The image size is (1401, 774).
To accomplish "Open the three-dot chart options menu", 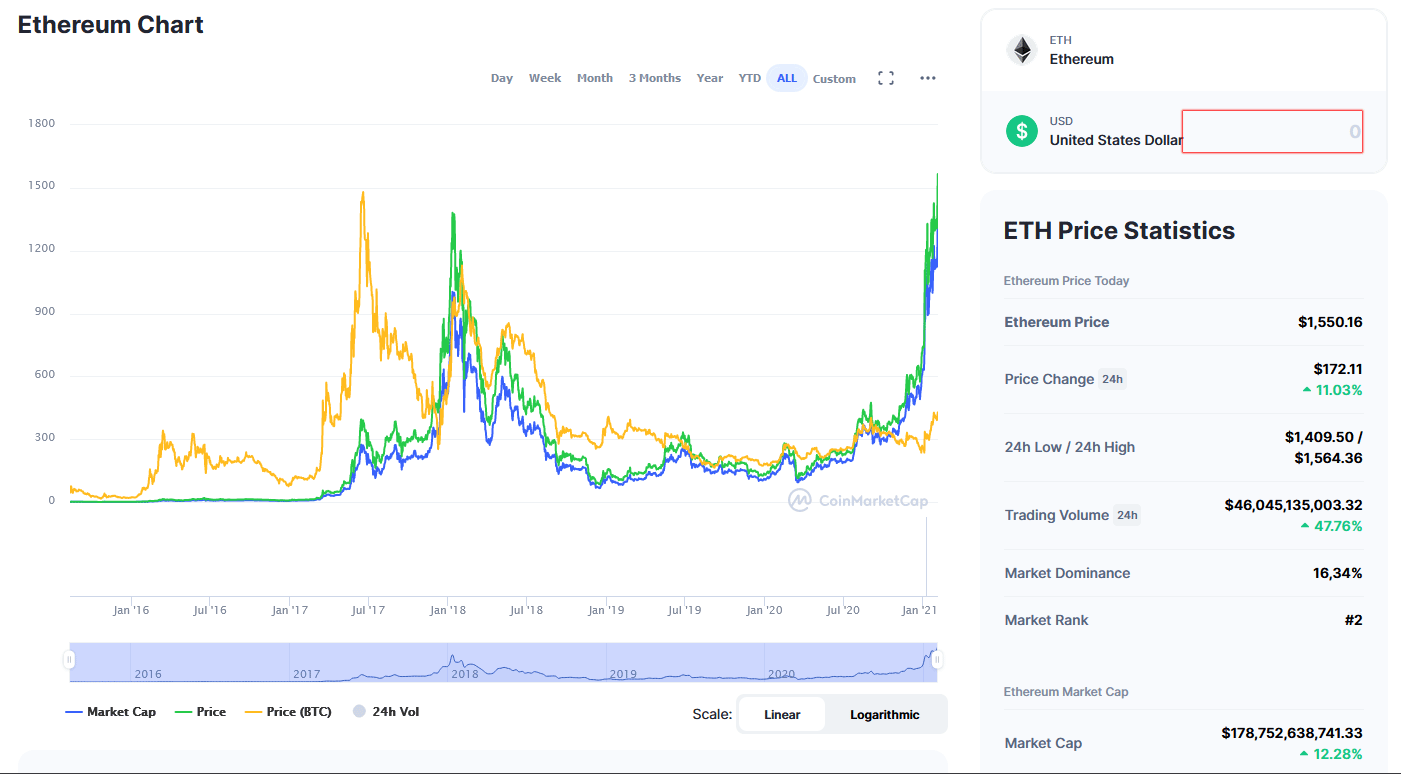I will click(x=928, y=78).
